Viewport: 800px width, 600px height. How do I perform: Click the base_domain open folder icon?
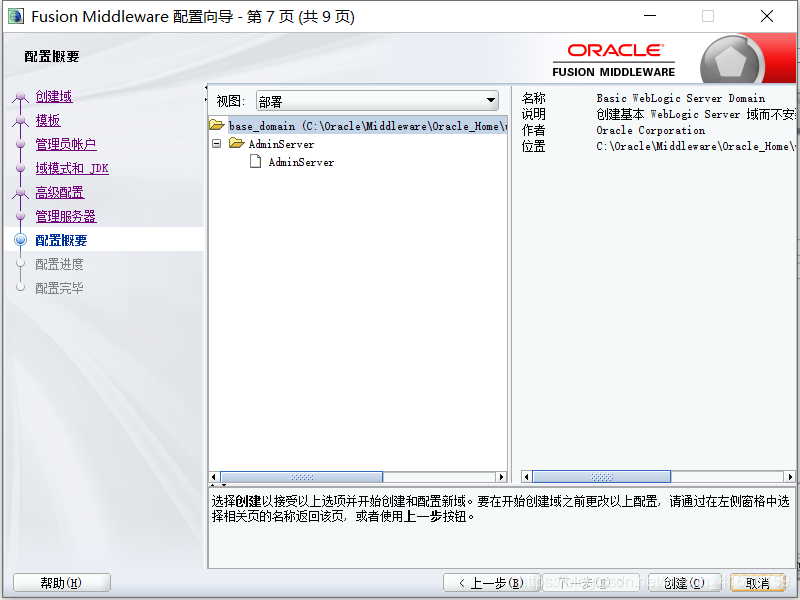coord(217,124)
